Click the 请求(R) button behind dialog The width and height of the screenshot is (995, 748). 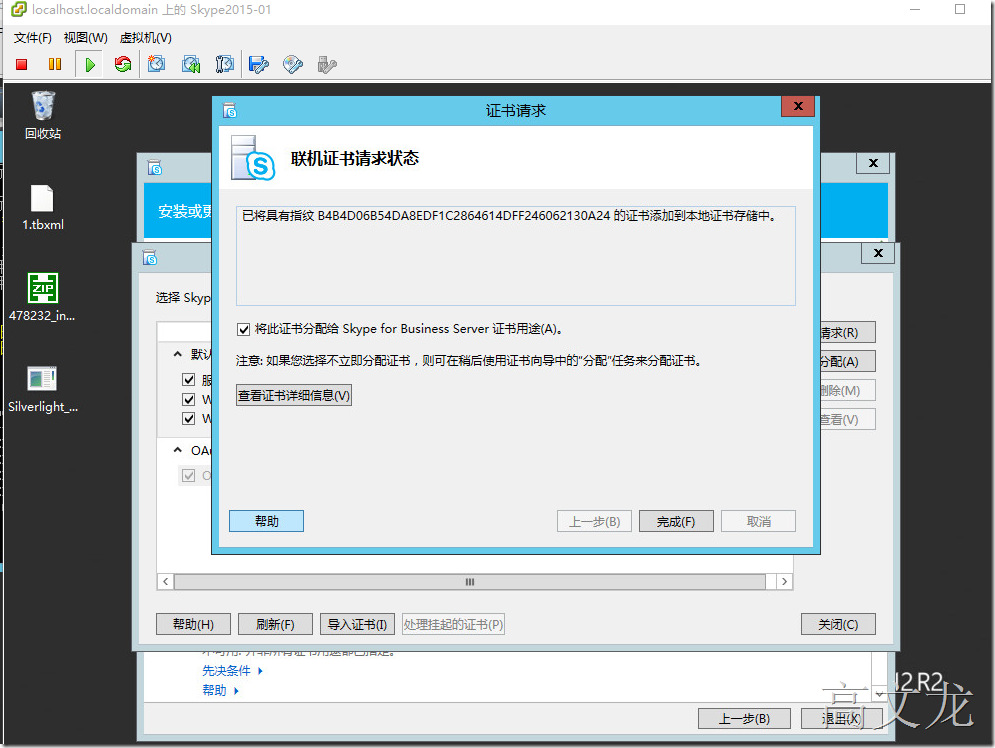tap(848, 332)
